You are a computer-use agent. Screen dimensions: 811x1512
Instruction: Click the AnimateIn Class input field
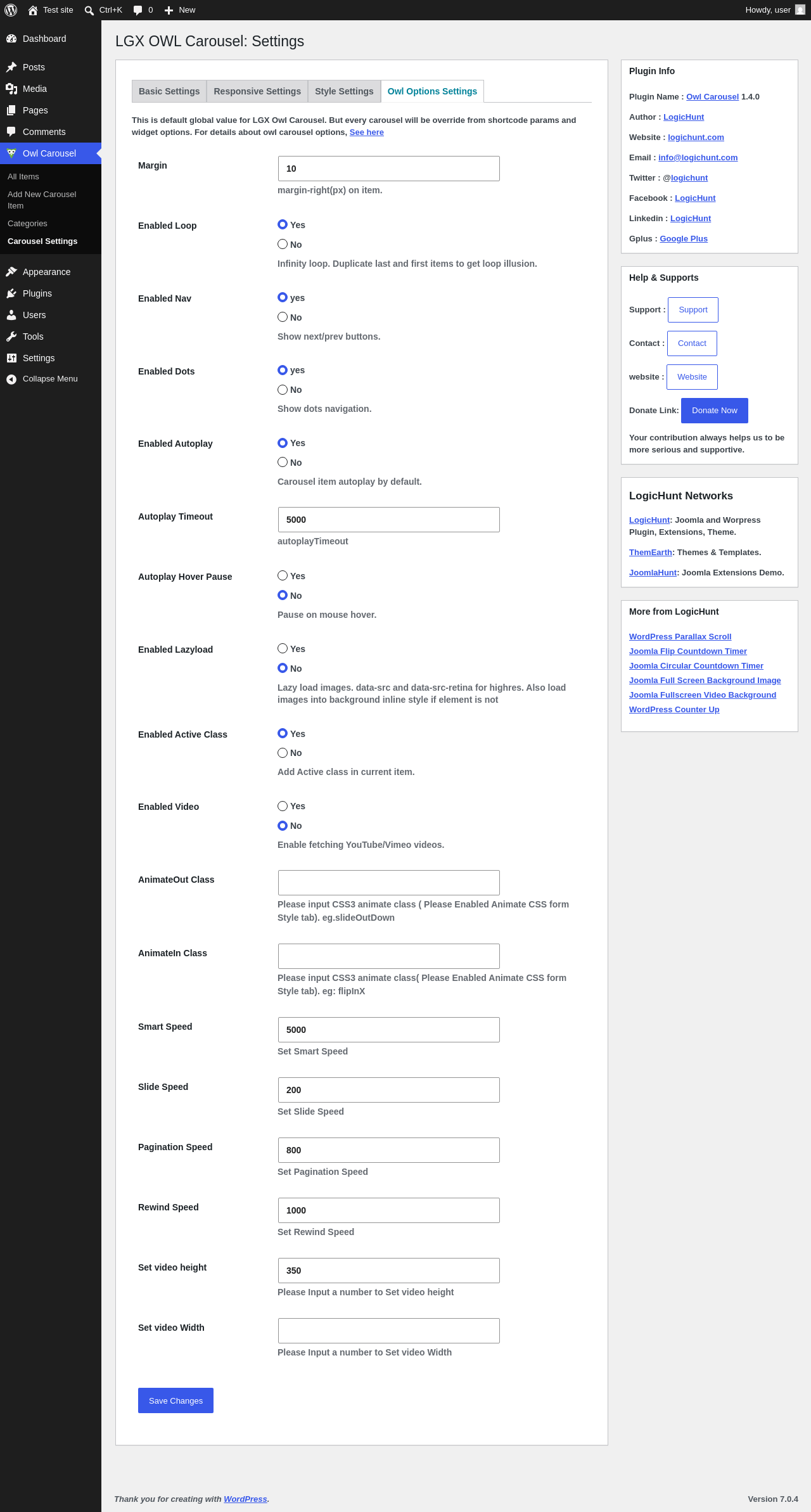tap(389, 956)
